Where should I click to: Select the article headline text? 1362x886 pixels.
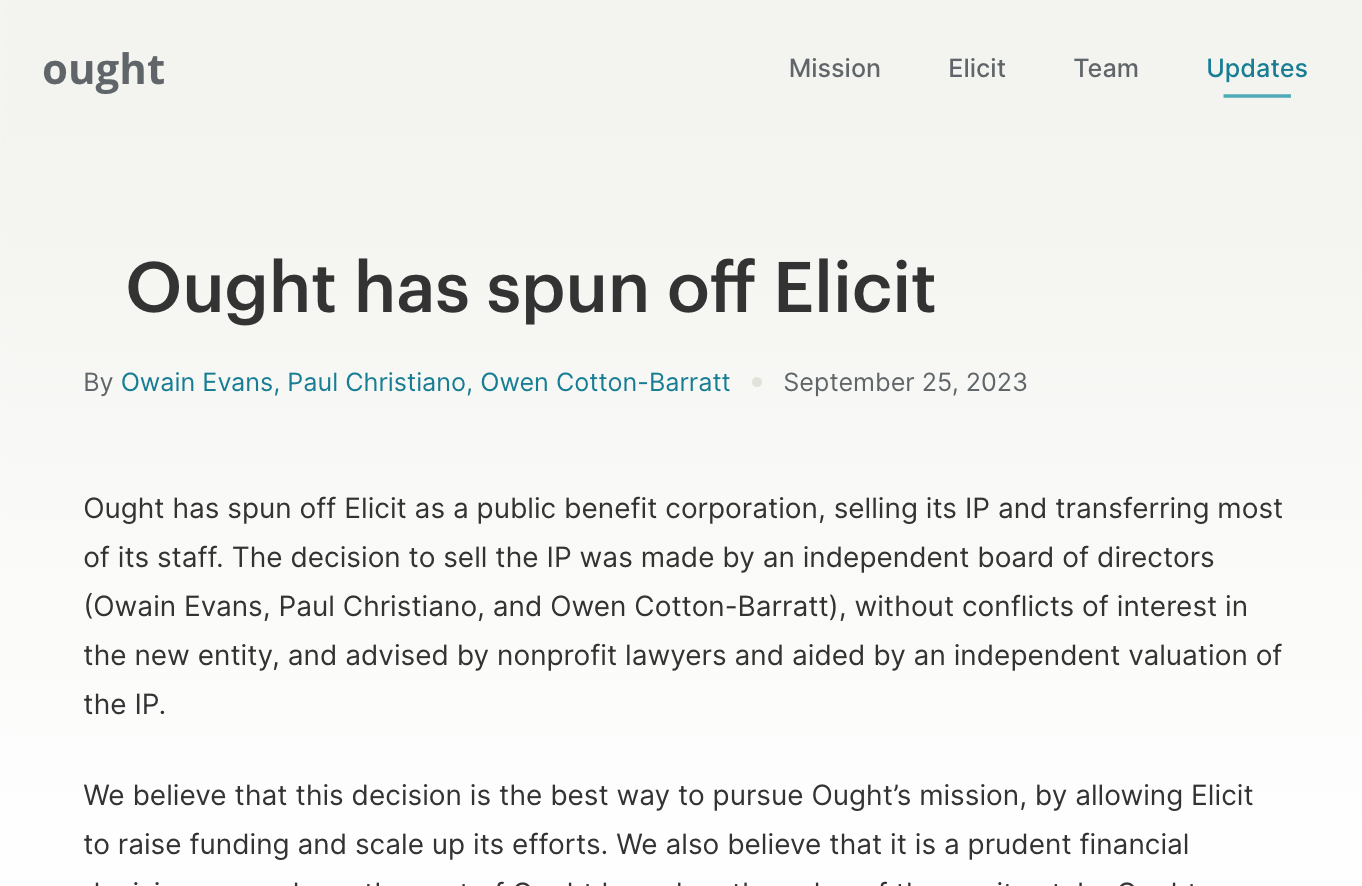(530, 289)
